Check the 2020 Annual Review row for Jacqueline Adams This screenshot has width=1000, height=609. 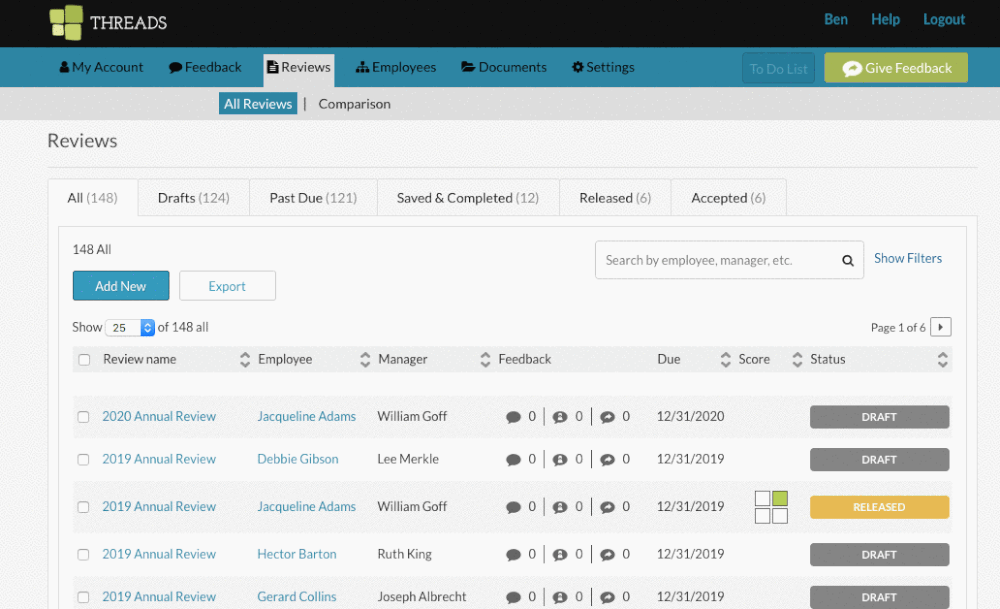pyautogui.click(x=84, y=417)
